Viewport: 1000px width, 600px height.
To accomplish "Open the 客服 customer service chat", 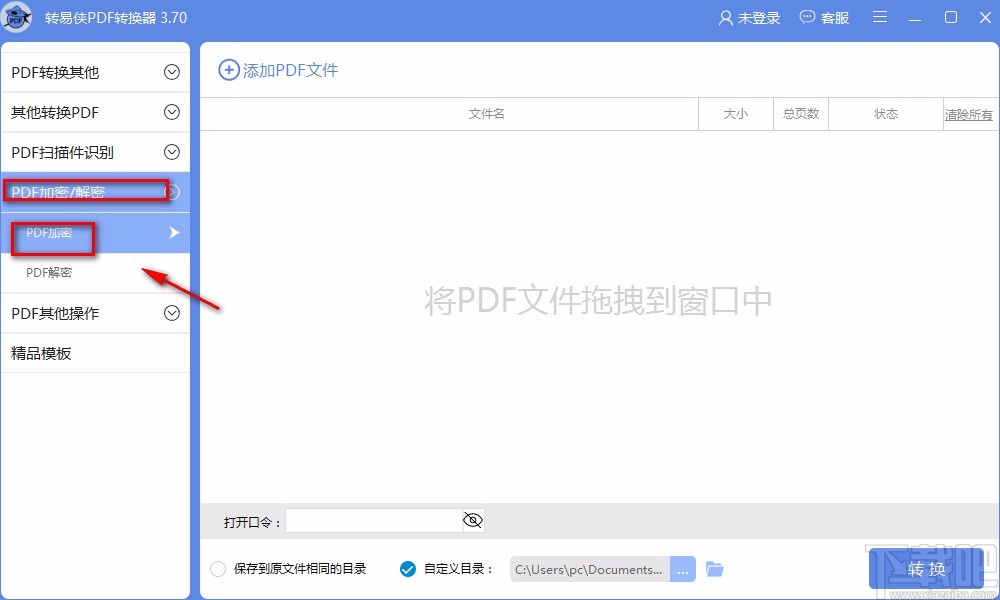I will pos(824,17).
